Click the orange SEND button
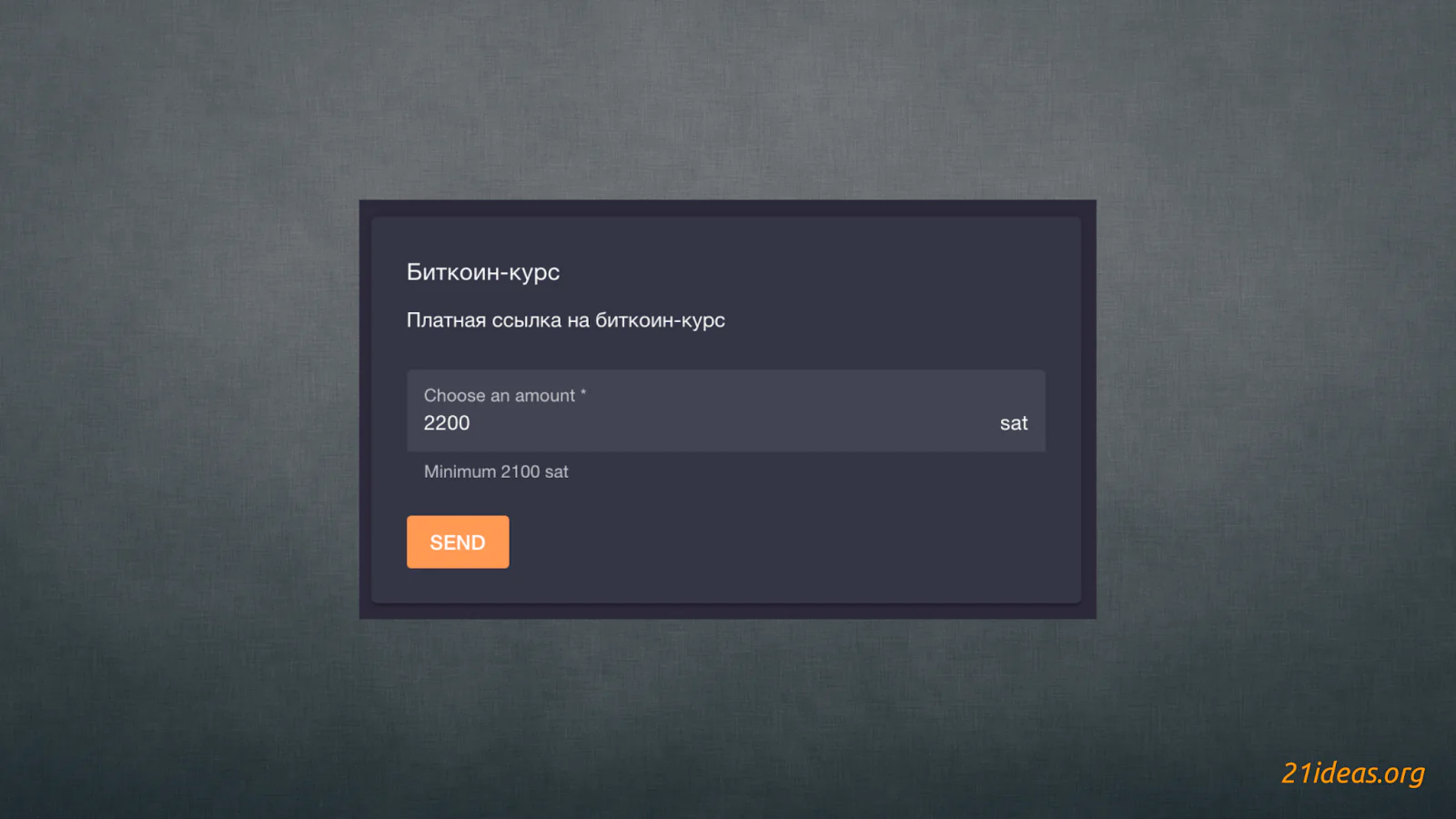 [x=458, y=542]
